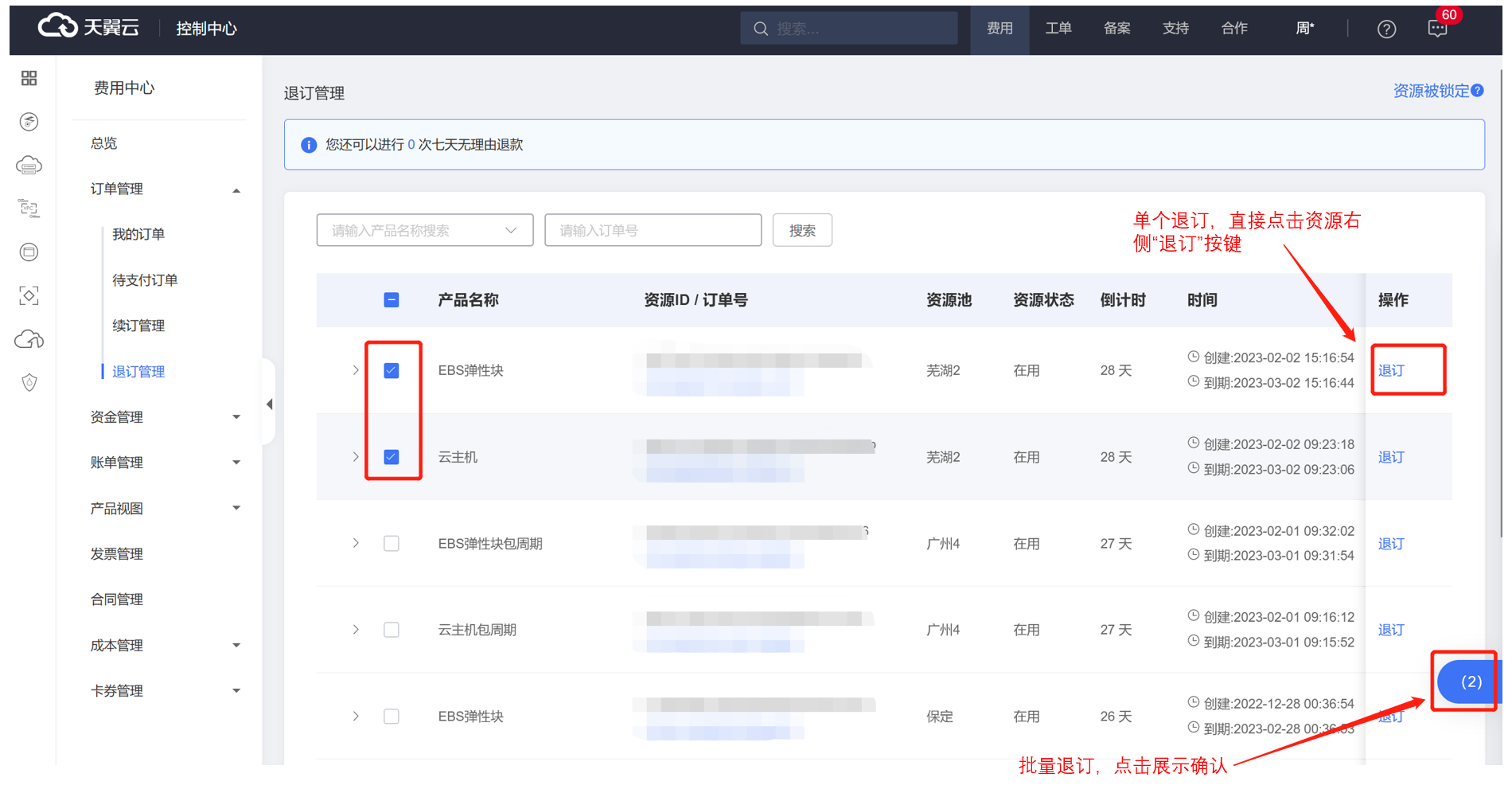Expand the EBS弹性块包周期 row details
The width and height of the screenshot is (1512, 793).
(x=356, y=544)
